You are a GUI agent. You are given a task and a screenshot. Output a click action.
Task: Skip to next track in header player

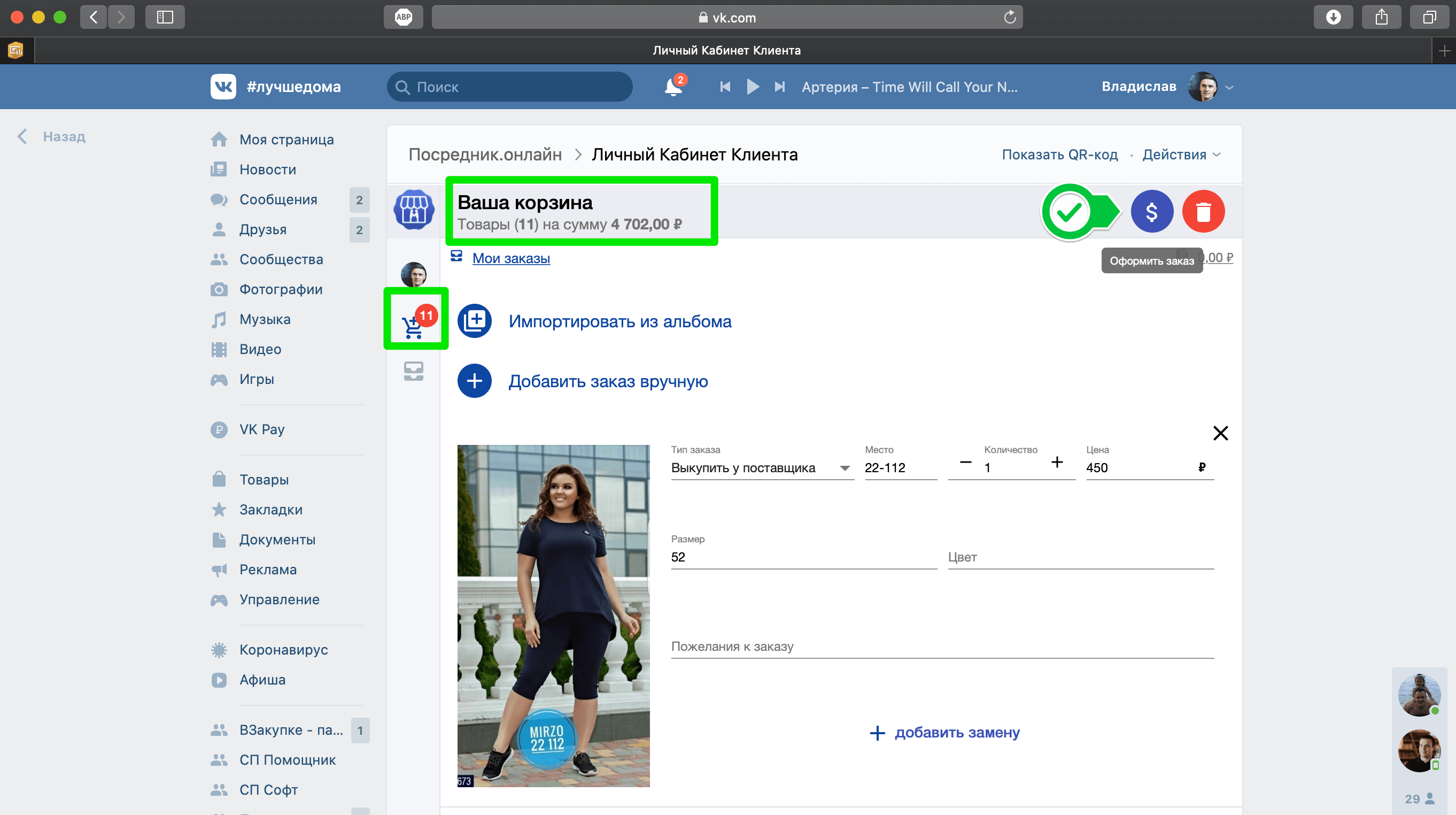pyautogui.click(x=779, y=87)
